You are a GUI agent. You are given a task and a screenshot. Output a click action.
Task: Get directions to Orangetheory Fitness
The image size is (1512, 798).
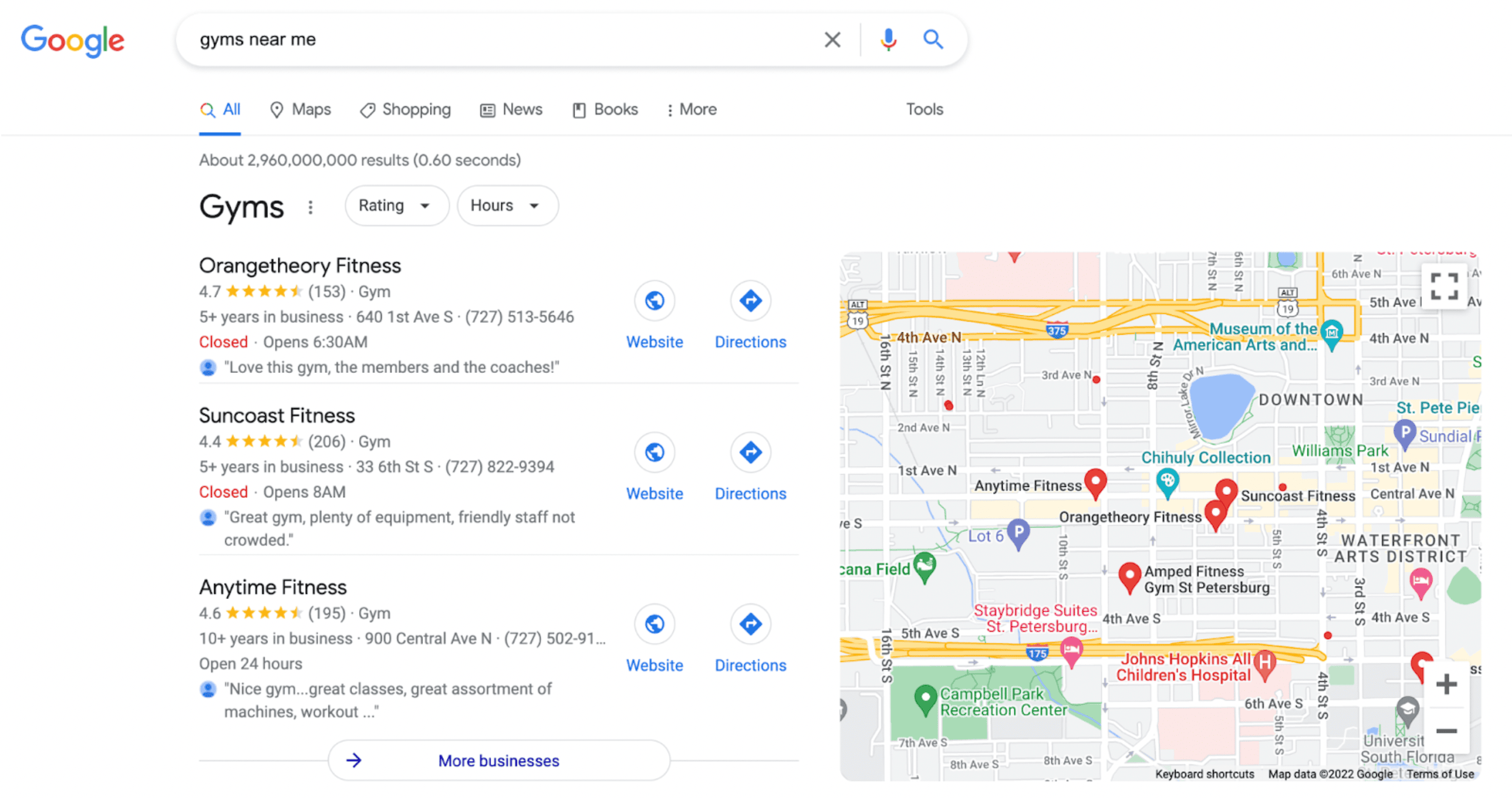coord(750,300)
